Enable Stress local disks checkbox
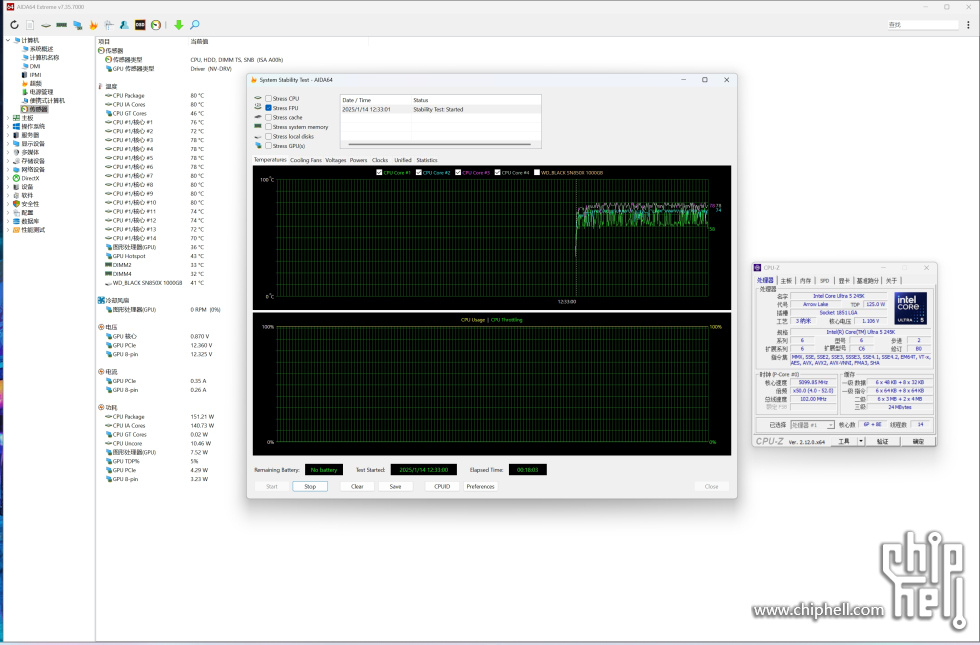The width and height of the screenshot is (980, 645). click(269, 136)
